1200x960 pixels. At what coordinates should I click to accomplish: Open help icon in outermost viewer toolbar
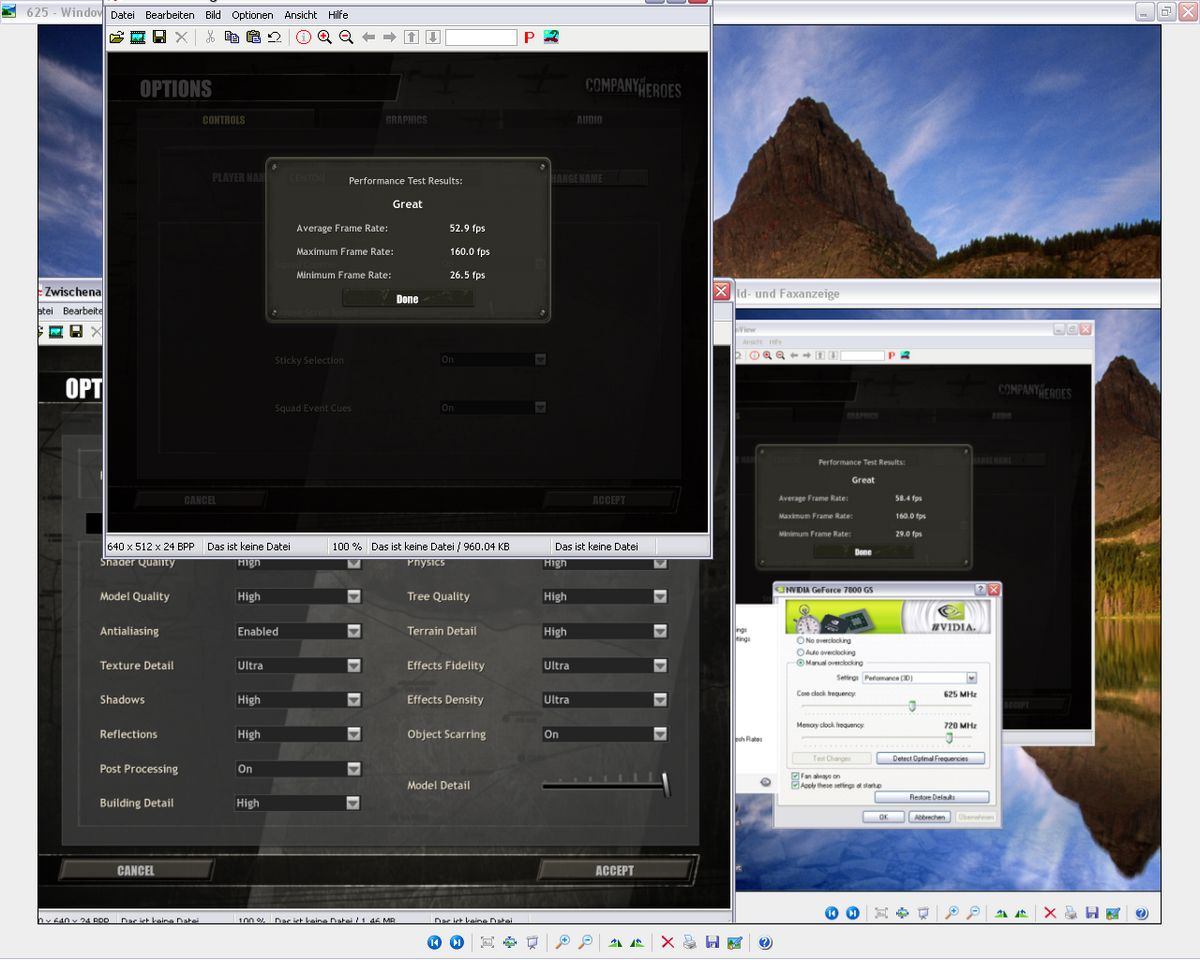coord(765,942)
